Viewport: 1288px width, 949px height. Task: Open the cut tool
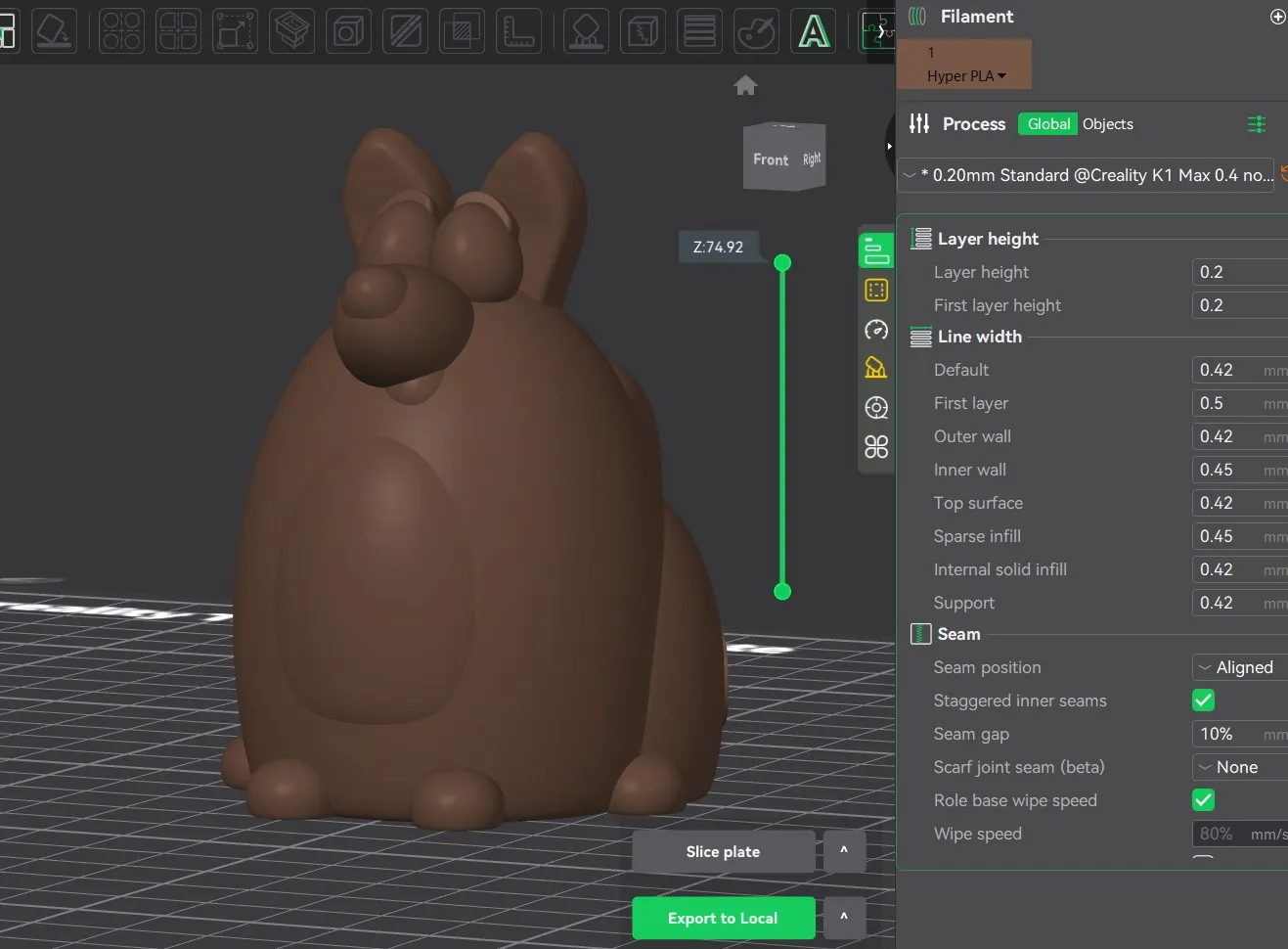(291, 30)
